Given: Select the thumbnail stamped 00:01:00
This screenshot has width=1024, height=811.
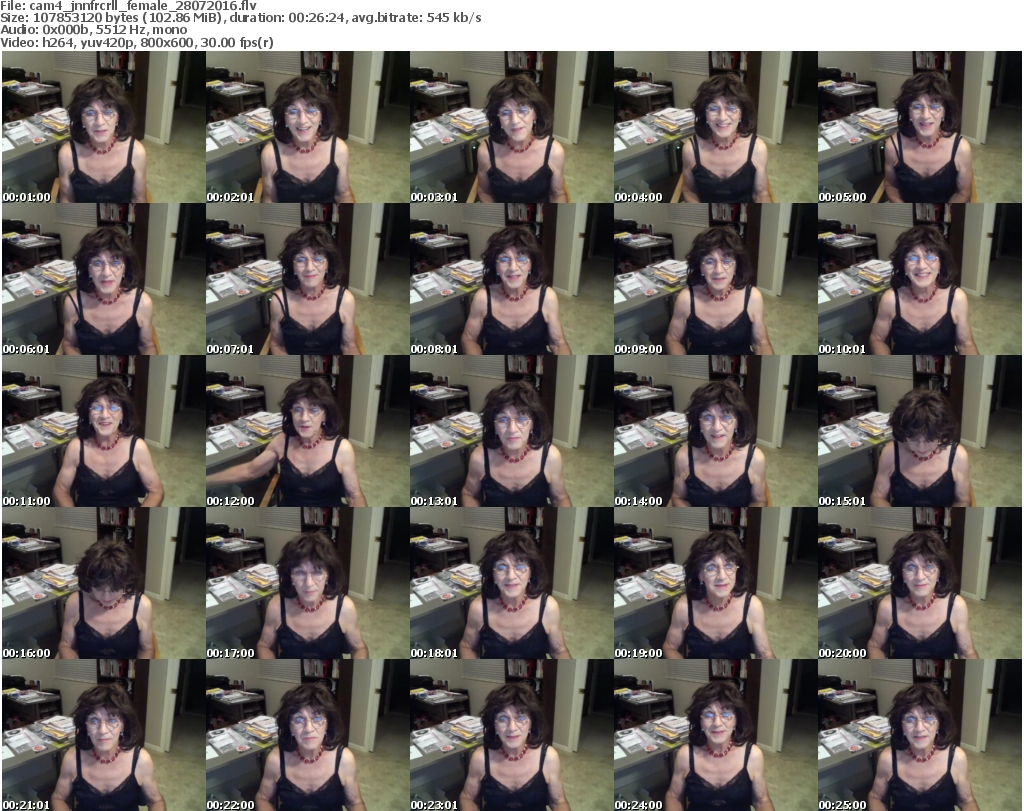Looking at the screenshot, I should click(103, 127).
